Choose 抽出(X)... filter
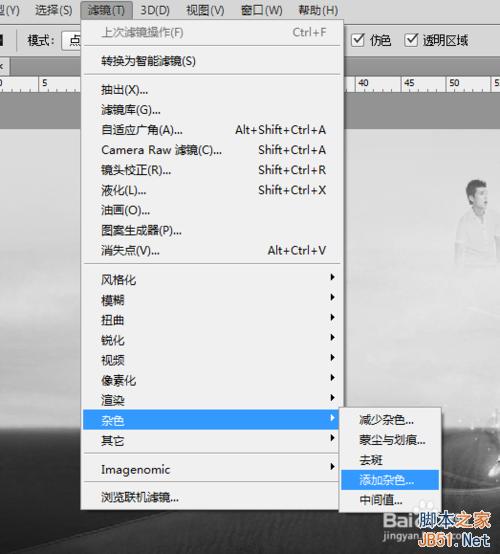The image size is (500, 554). [212, 90]
